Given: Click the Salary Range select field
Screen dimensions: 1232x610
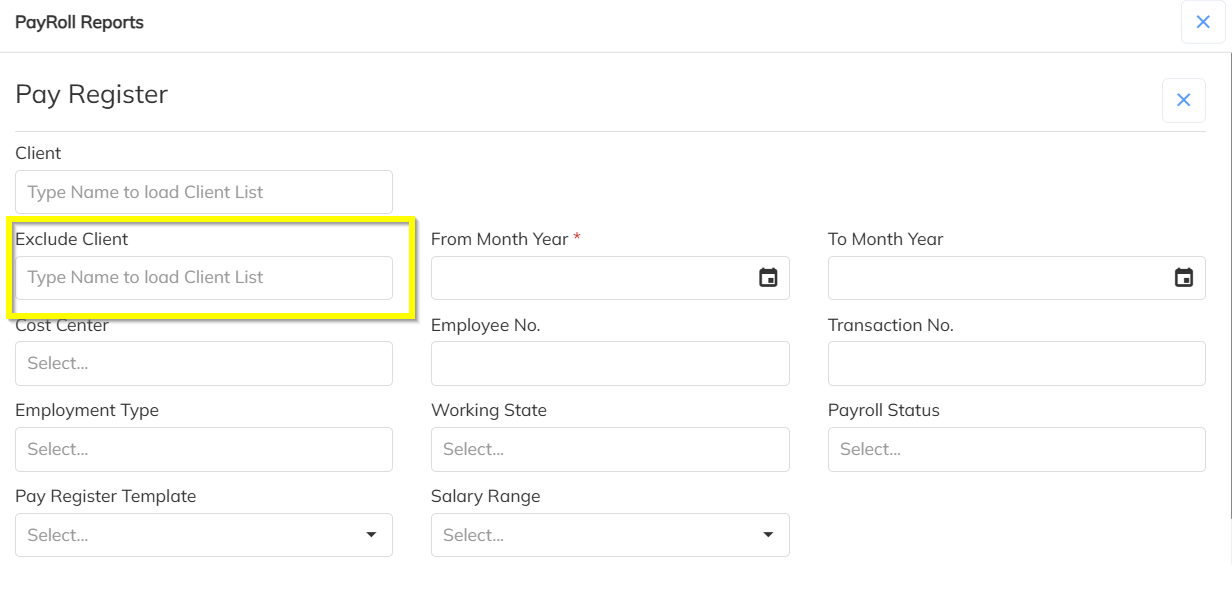Looking at the screenshot, I should (590, 535).
